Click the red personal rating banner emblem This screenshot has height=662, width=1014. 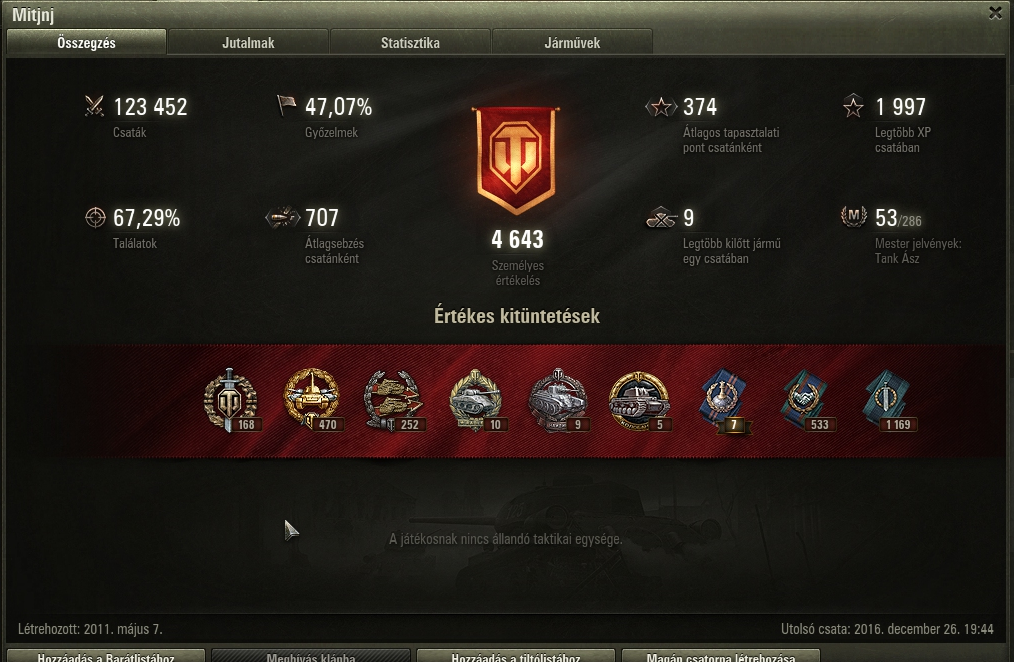[x=516, y=160]
